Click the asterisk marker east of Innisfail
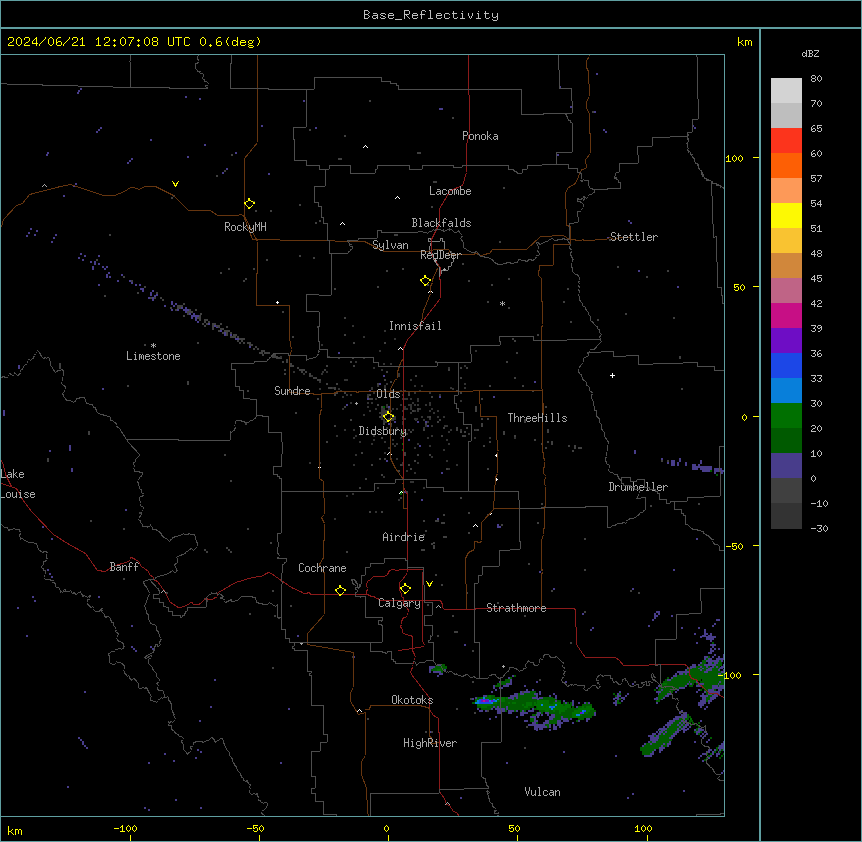Screen dimensions: 862x842 point(502,303)
